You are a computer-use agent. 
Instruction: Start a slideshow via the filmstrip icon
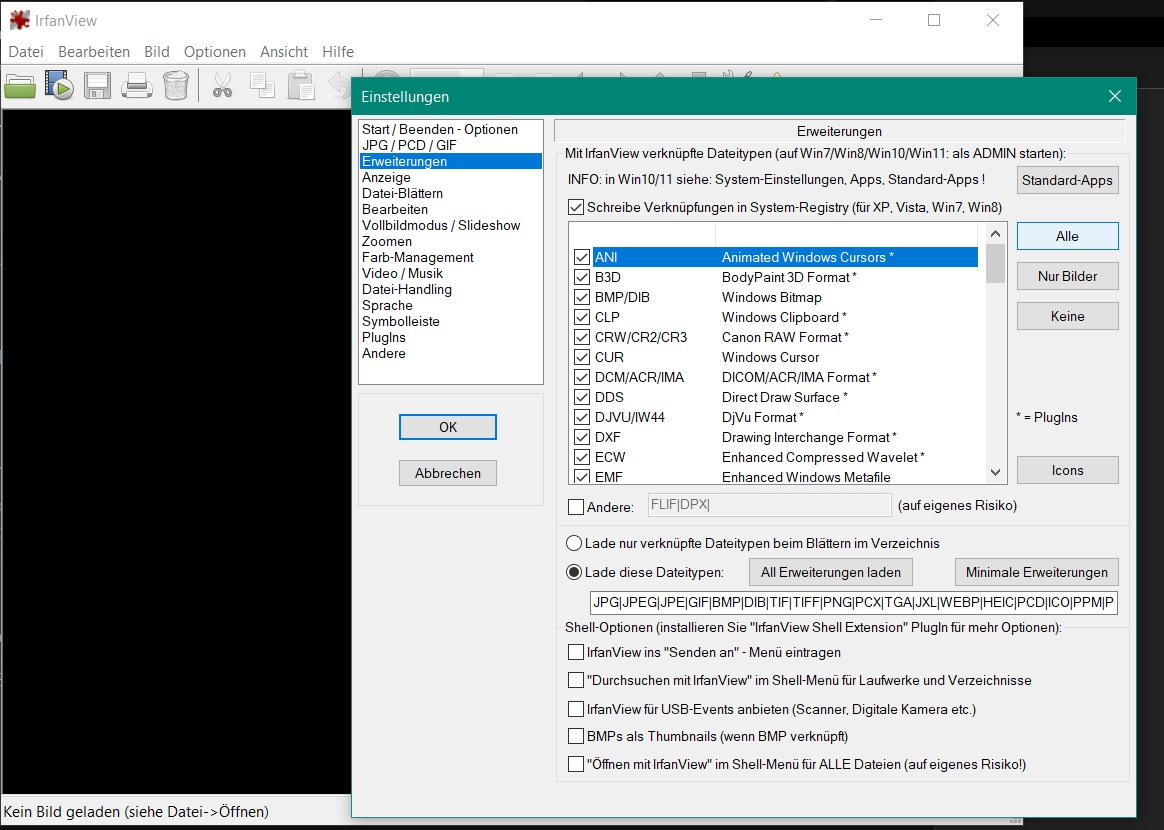(58, 85)
